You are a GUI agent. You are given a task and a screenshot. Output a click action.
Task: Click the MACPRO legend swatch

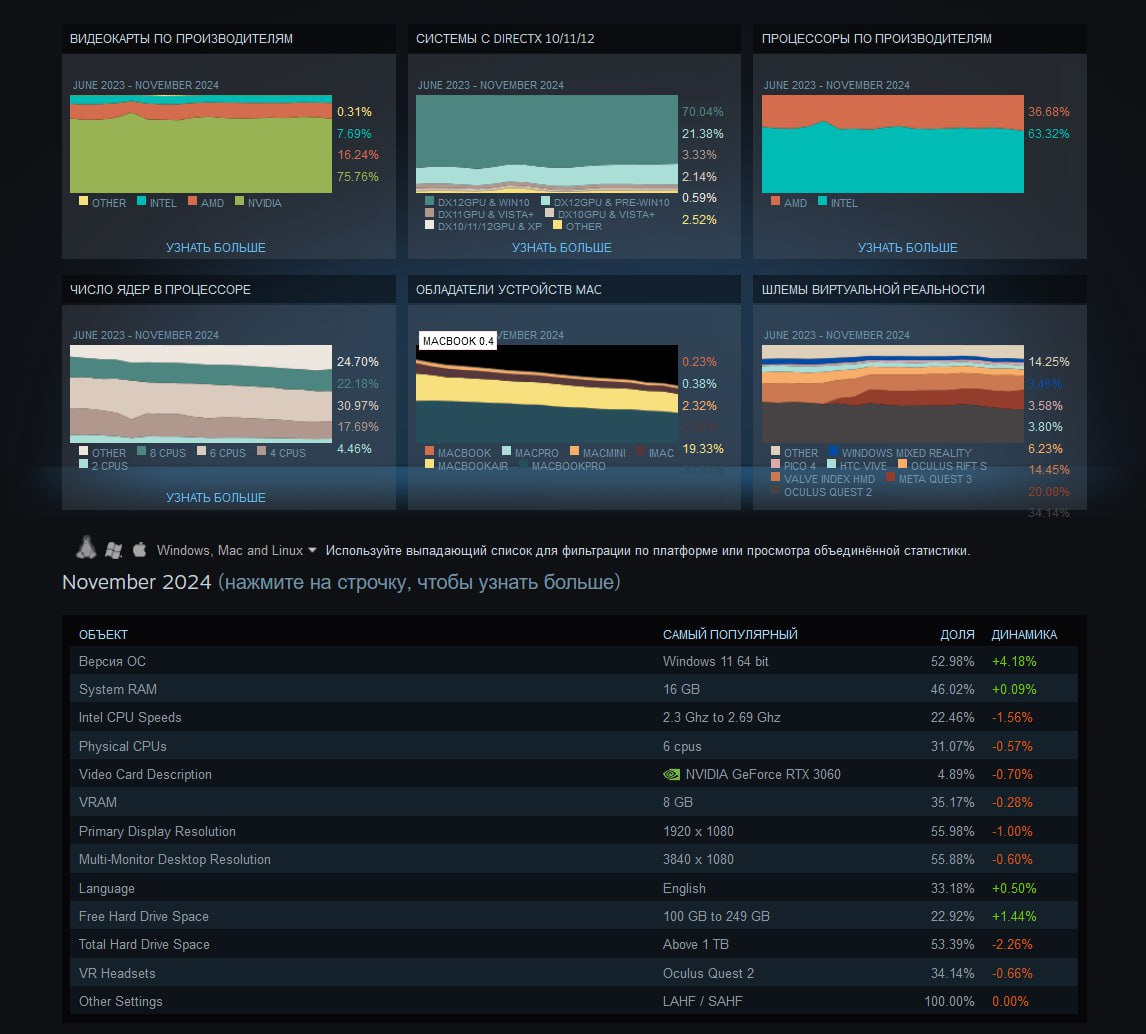[x=506, y=451]
